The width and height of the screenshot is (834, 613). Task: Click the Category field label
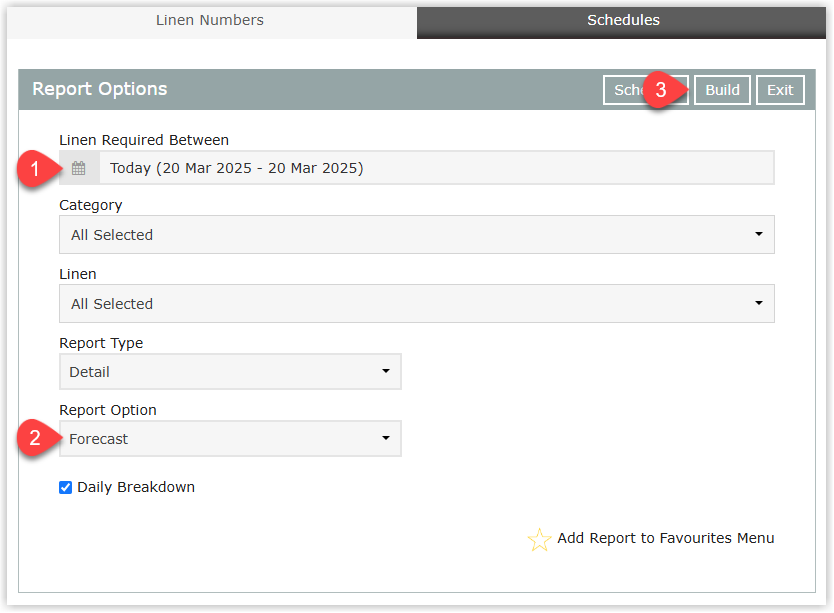coord(91,205)
